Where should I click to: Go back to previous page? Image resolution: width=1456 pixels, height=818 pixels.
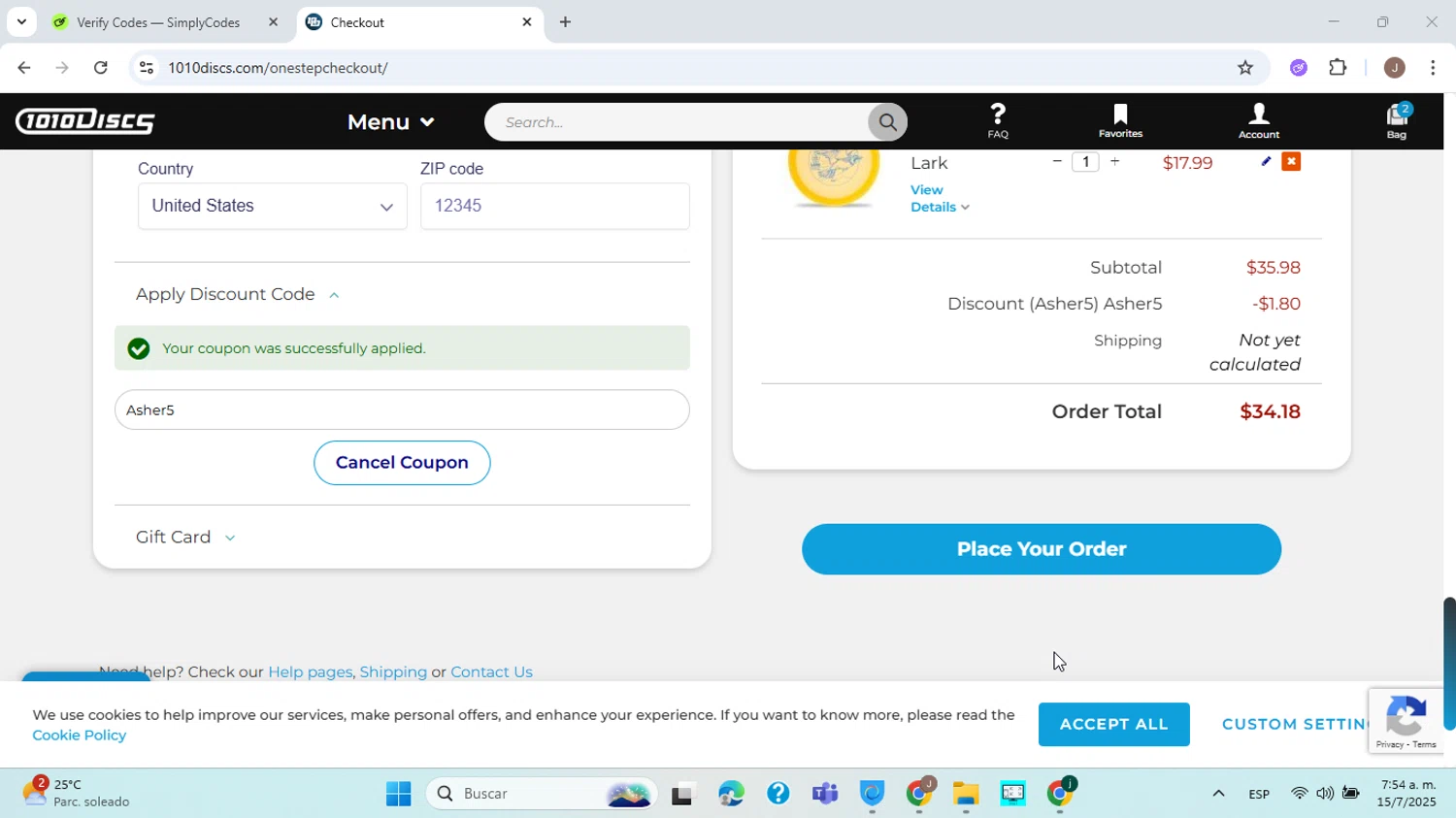(x=24, y=67)
